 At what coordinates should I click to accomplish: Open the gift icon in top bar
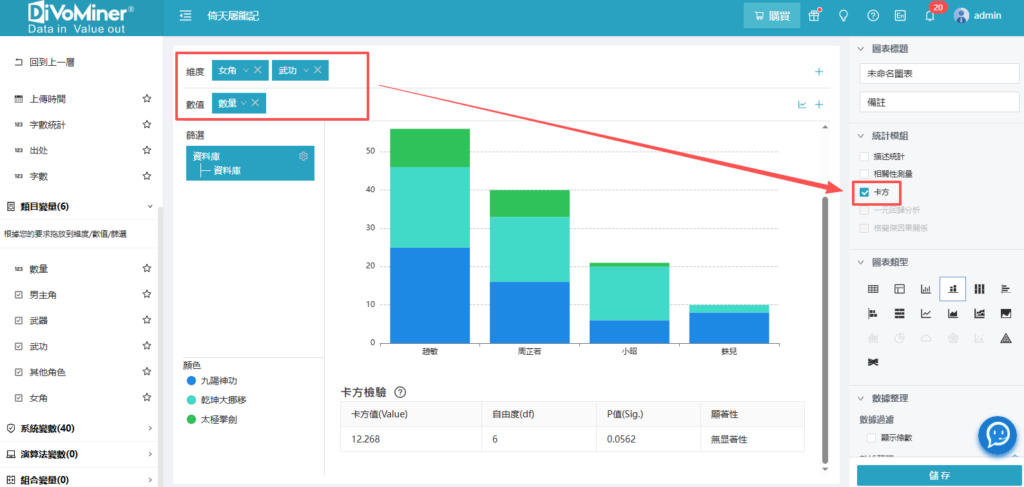click(x=815, y=15)
